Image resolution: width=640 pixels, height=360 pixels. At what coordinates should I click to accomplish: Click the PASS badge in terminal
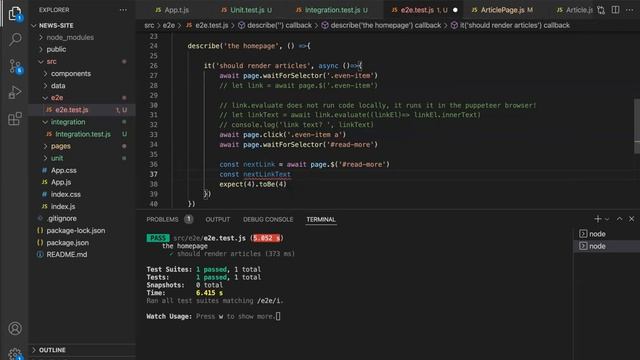point(158,238)
